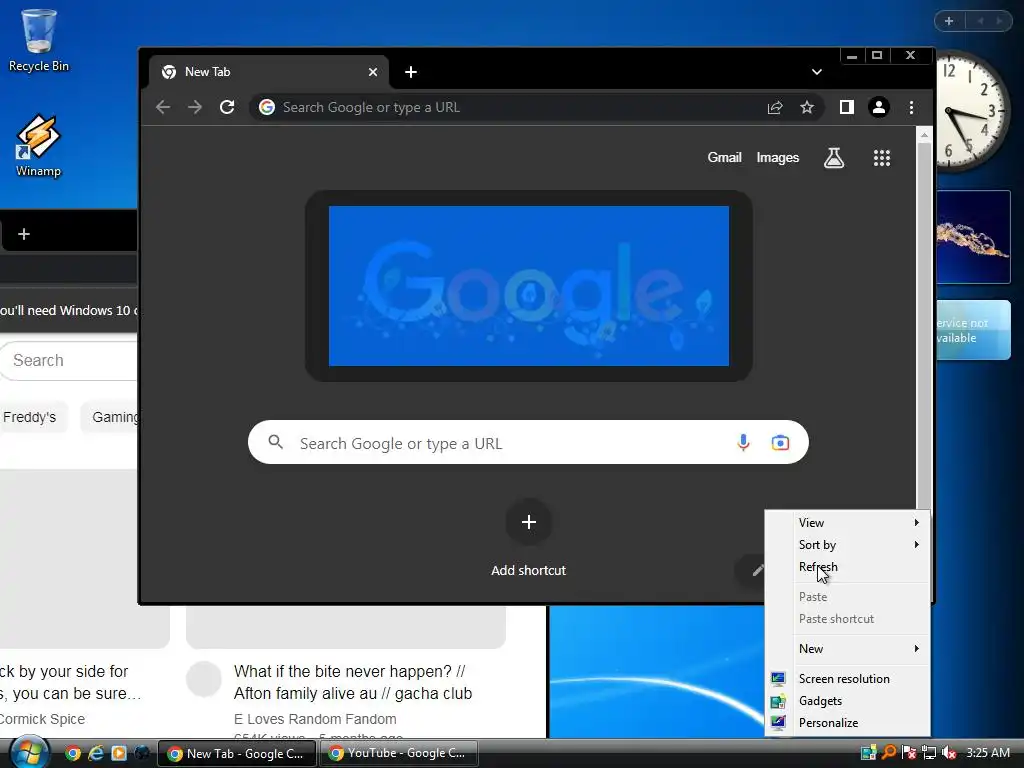This screenshot has width=1024, height=768.
Task: Launch the Winamp desktop shortcut
Action: 38,145
